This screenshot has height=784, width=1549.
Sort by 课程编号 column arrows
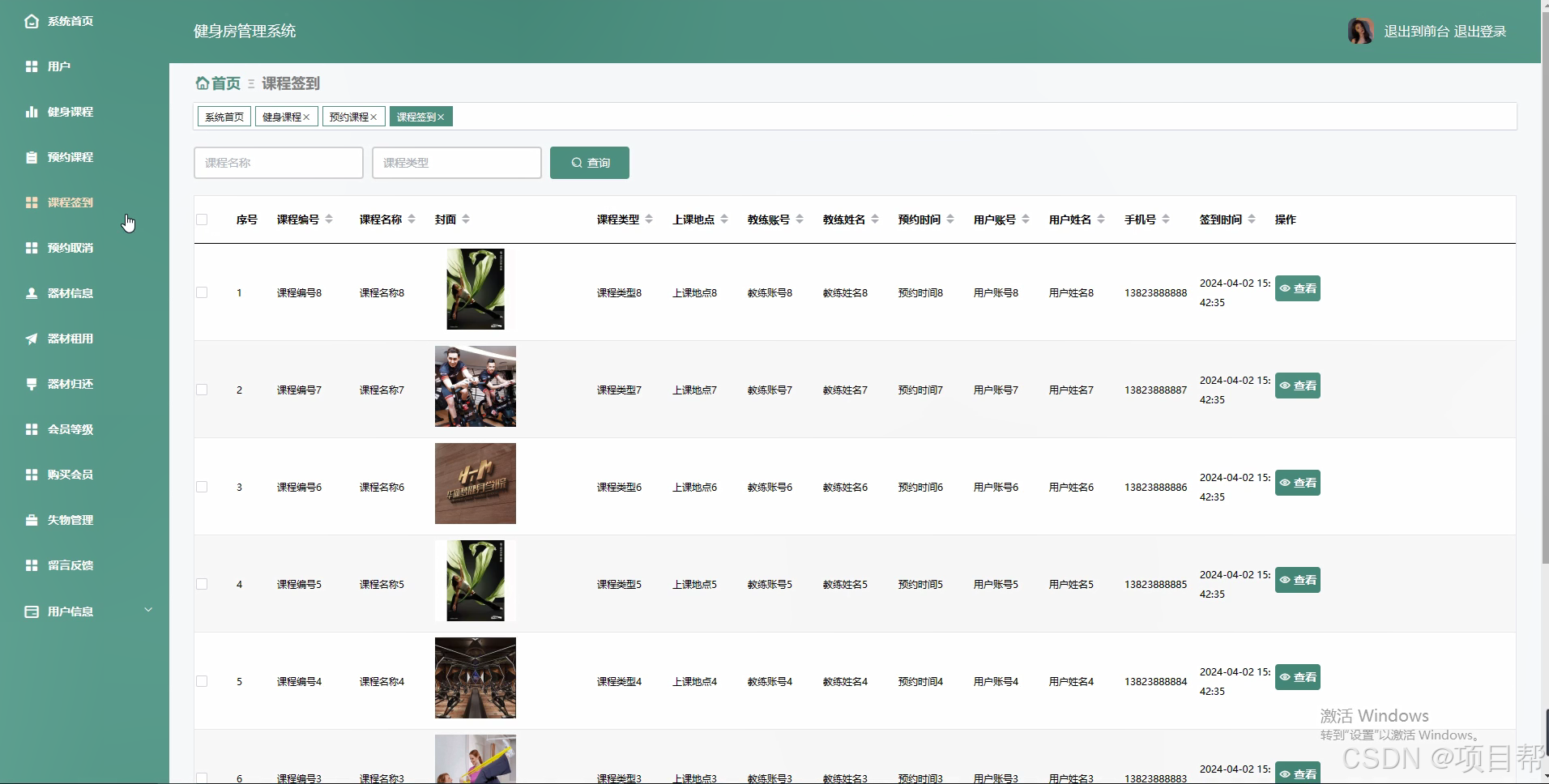(x=329, y=219)
